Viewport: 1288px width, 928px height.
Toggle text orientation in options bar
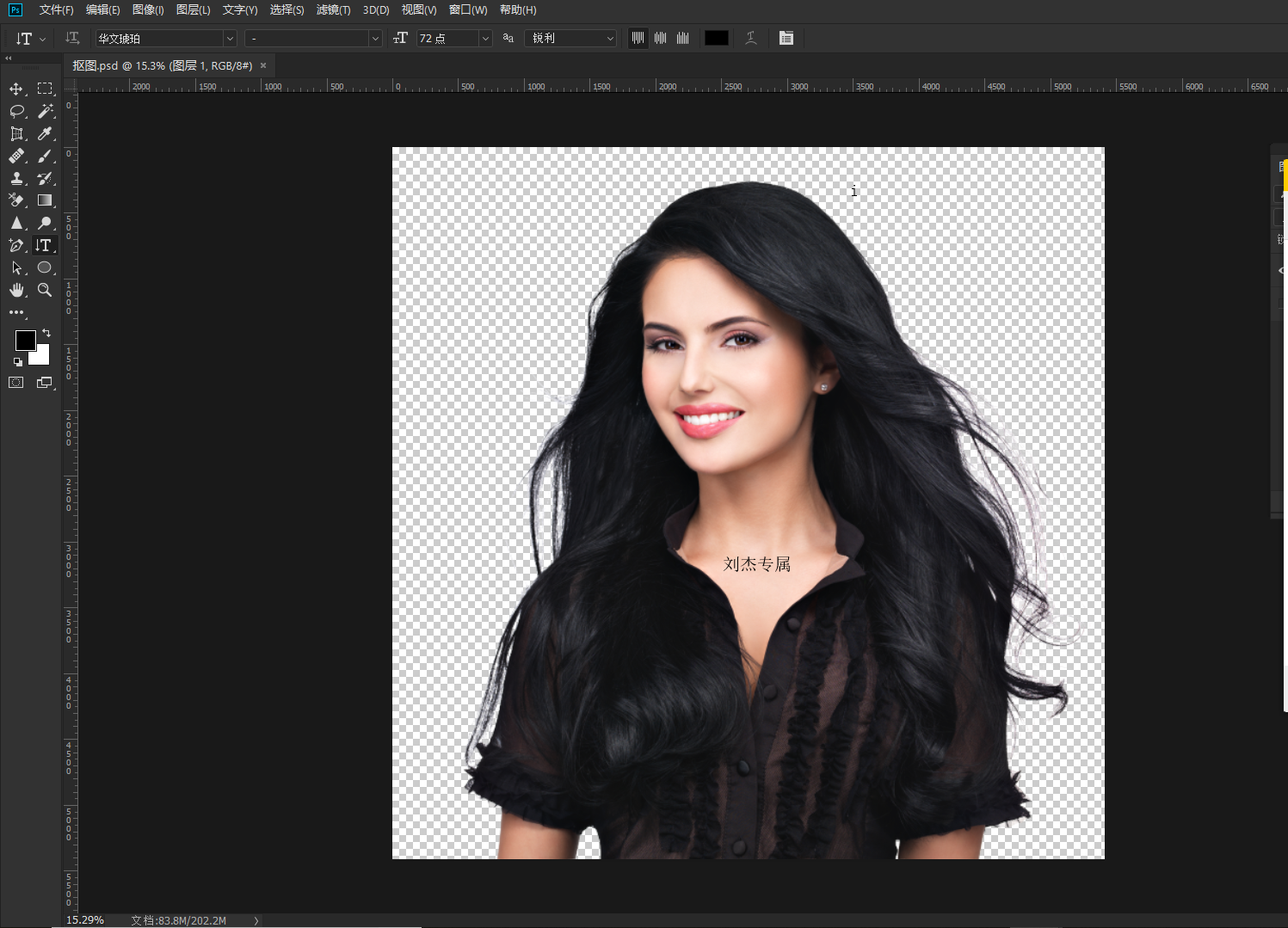point(72,38)
